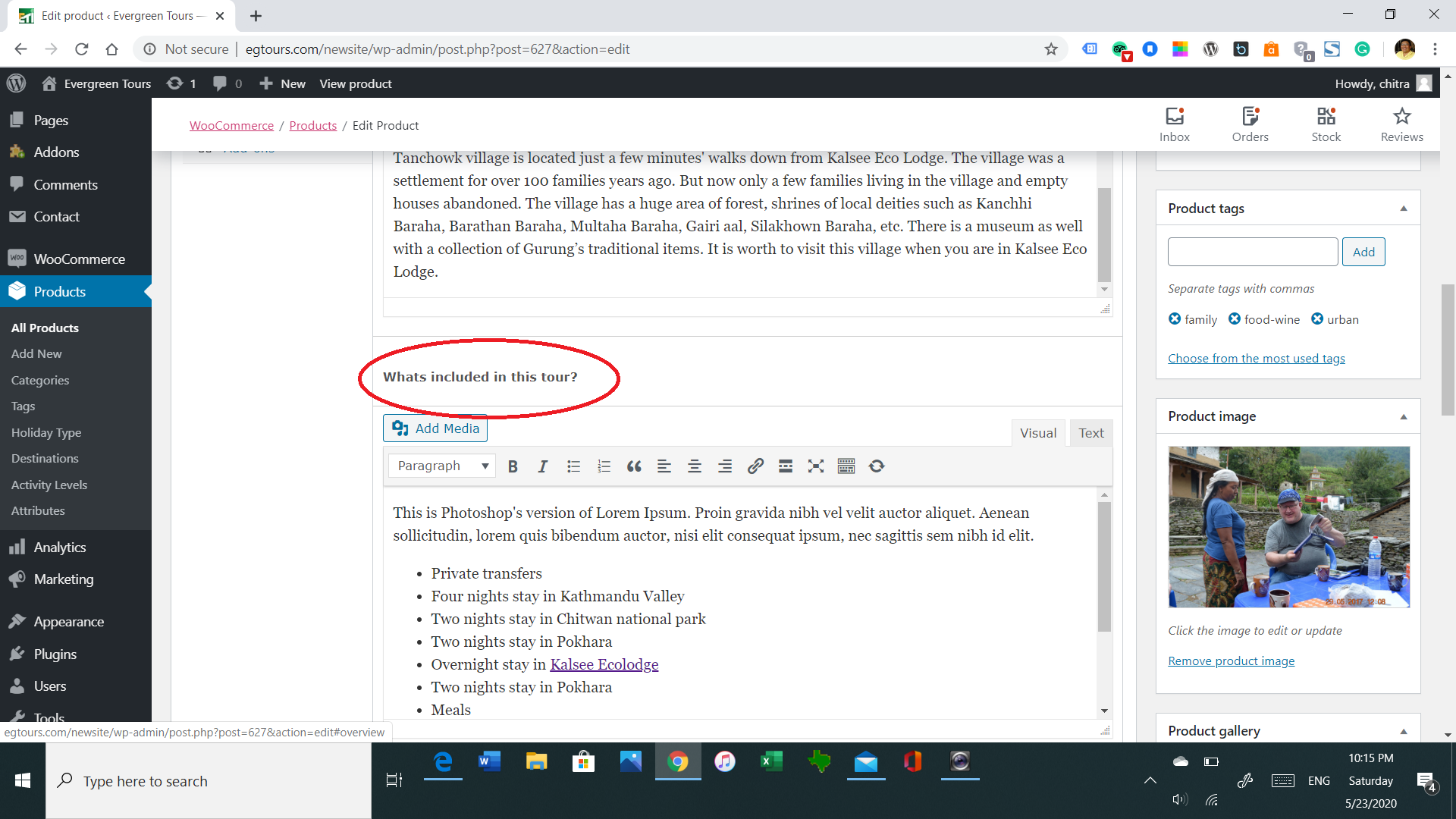Remove the food-wine tag
This screenshot has width=1456, height=819.
click(x=1235, y=319)
